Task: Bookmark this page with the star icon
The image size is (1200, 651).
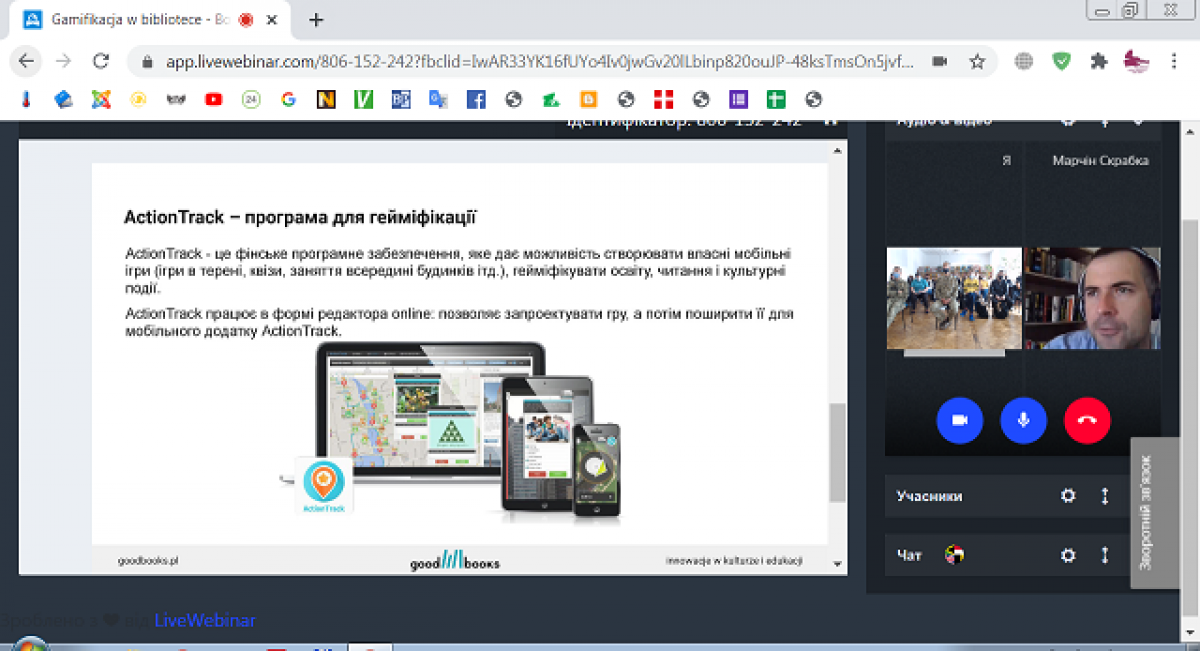Action: (977, 61)
